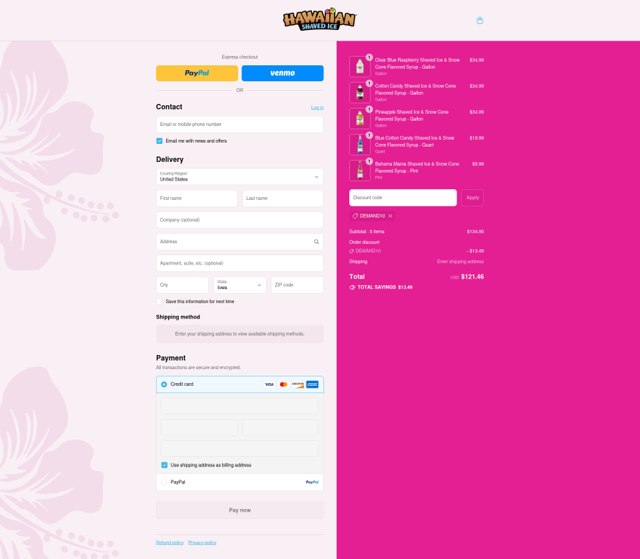
Task: Toggle Email me with news and offers
Action: point(159,141)
